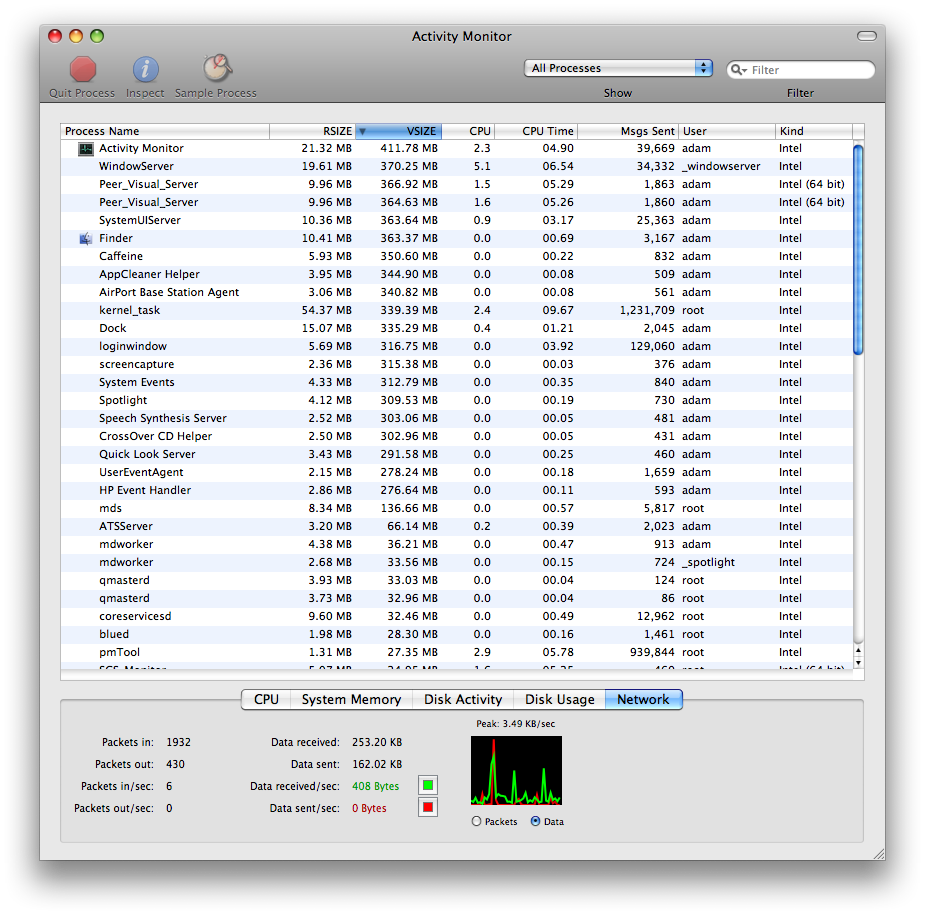925x915 pixels.
Task: Select the ATSServer process row
Action: tap(457, 526)
